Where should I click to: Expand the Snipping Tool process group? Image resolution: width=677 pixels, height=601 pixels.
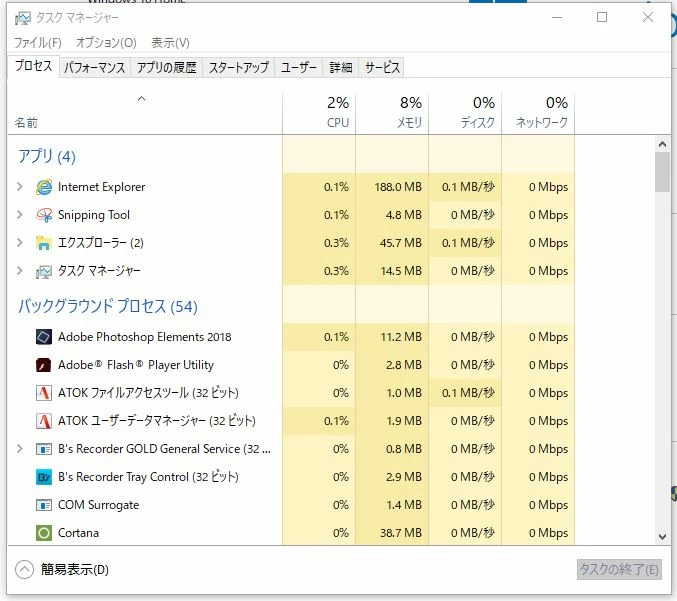click(x=19, y=215)
